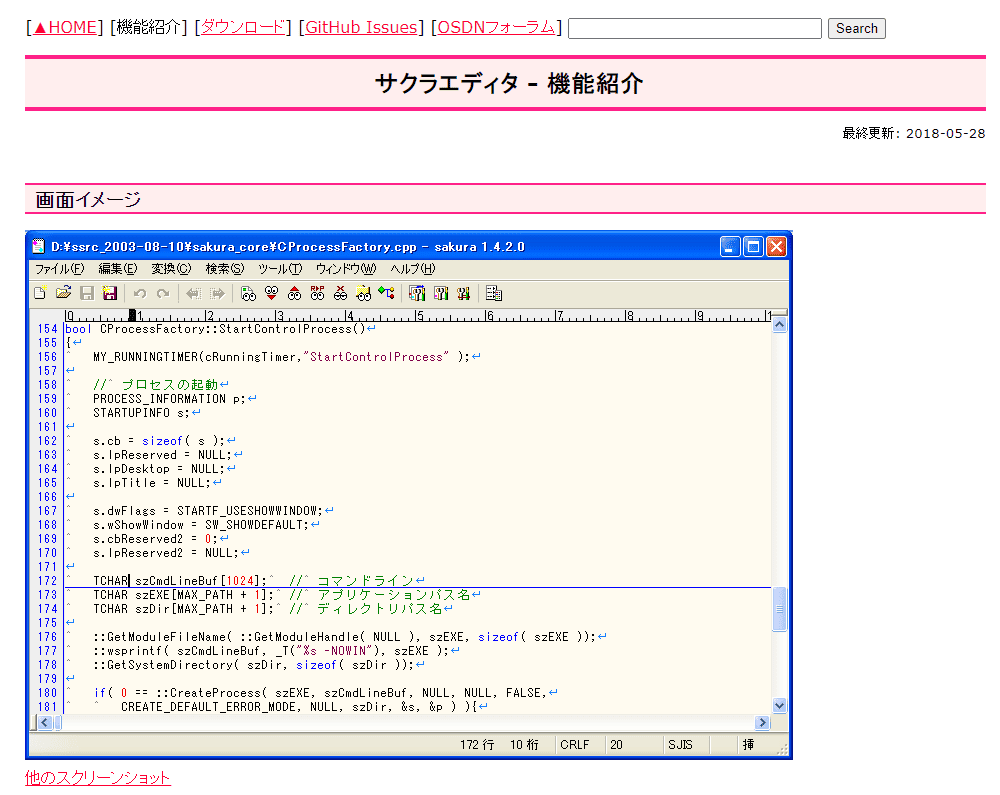
Task: Click the horizontal scroll right arrow
Action: click(x=762, y=722)
